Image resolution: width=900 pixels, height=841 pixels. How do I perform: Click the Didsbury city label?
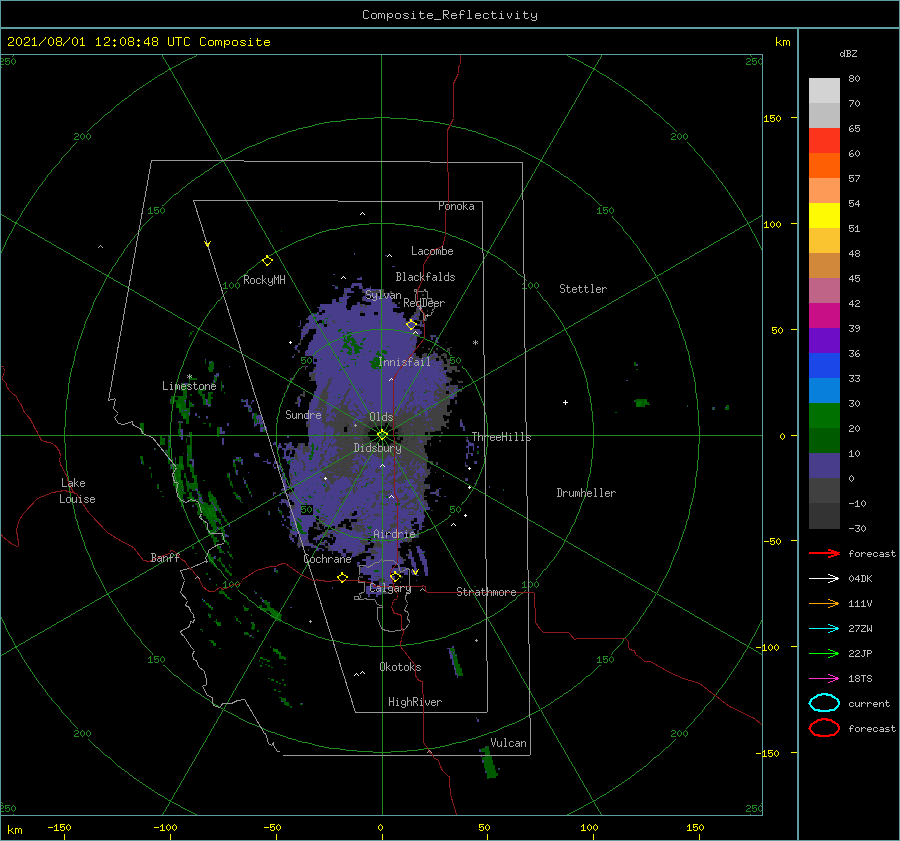(x=377, y=448)
